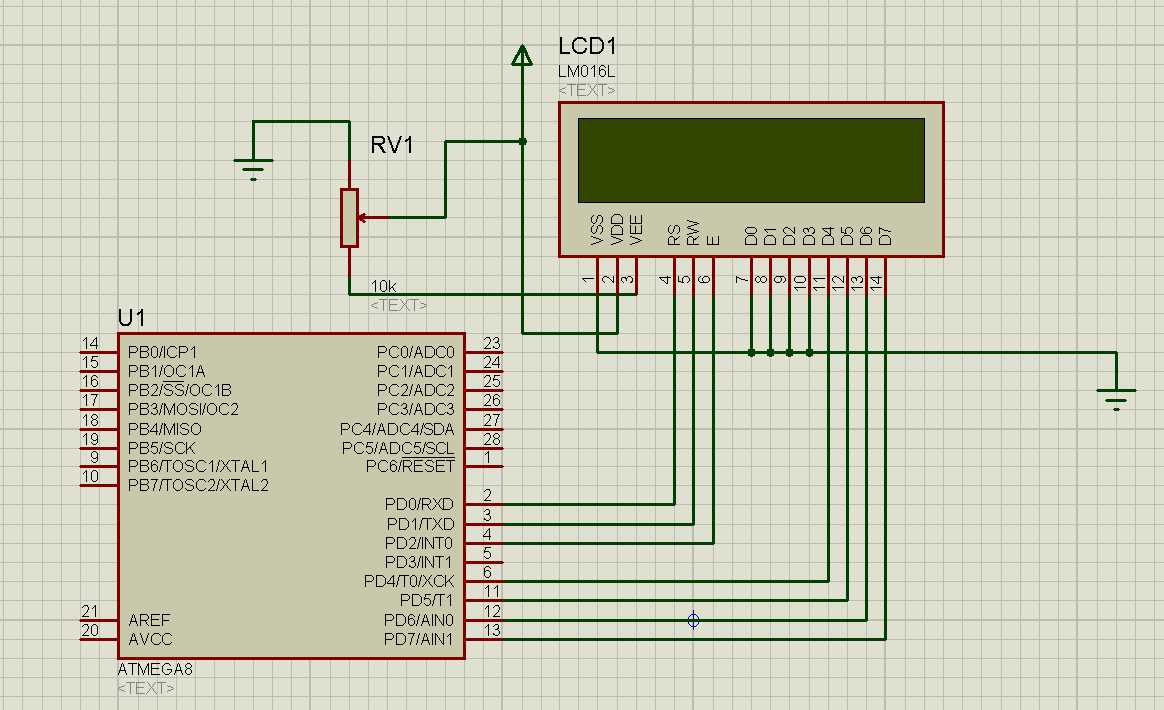Click the PD0/RXD pin label
The width and height of the screenshot is (1164, 710).
[x=419, y=504]
